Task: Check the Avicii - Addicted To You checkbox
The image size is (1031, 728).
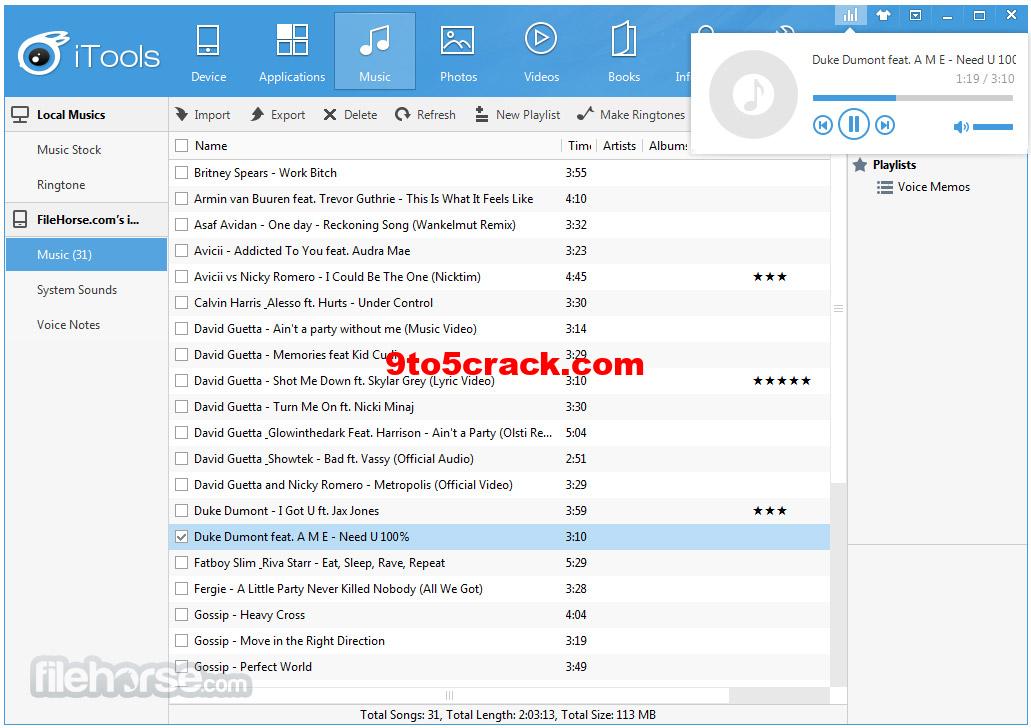Action: 181,251
